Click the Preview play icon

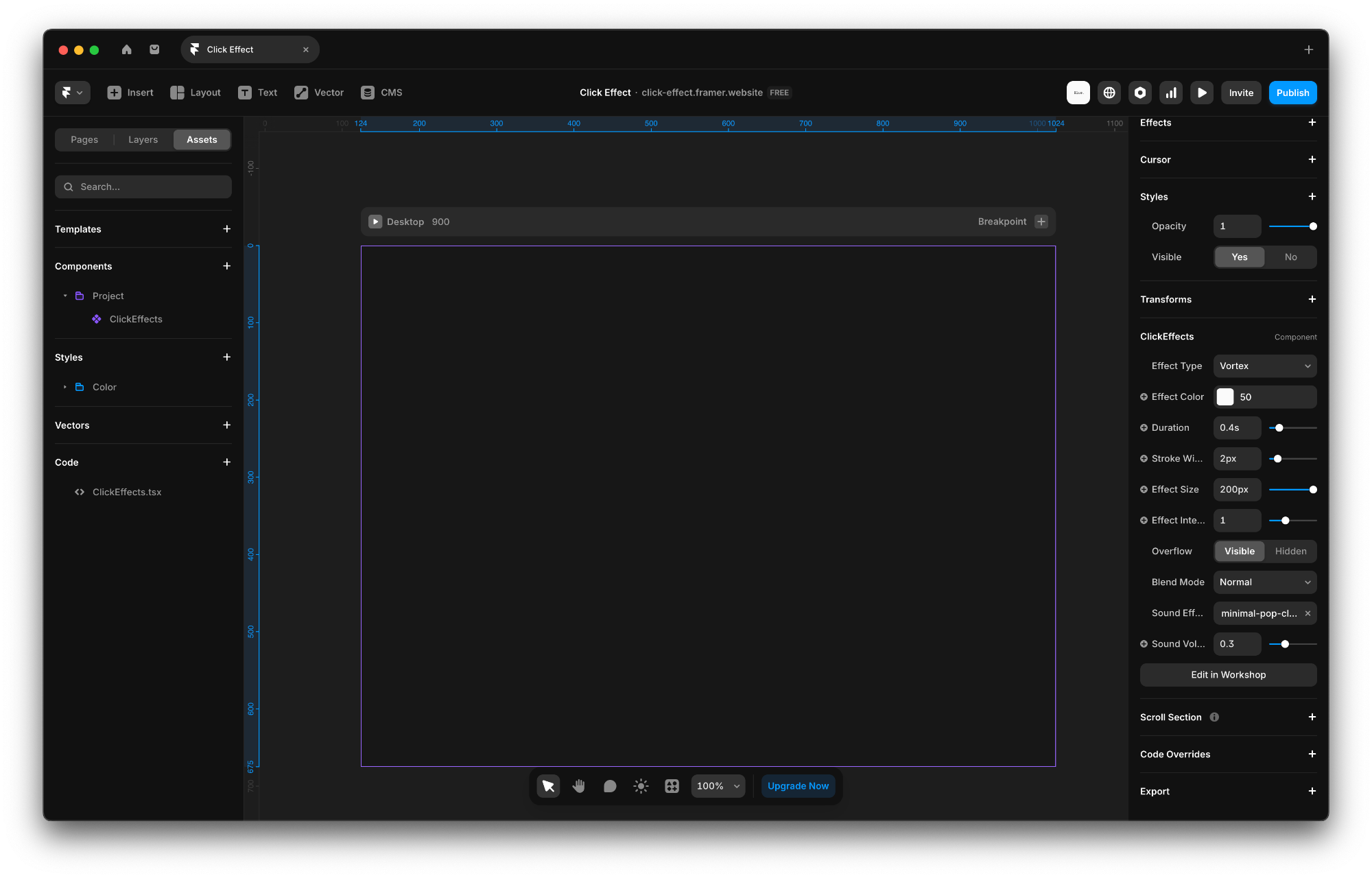(x=1202, y=93)
